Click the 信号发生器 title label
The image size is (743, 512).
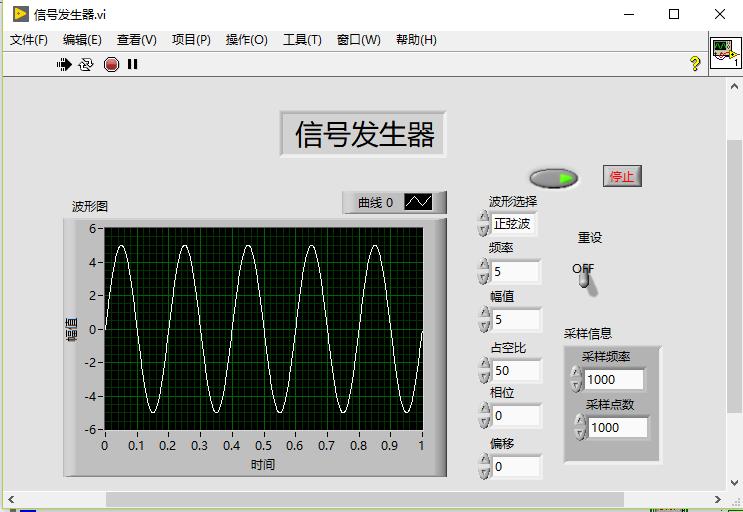point(363,135)
